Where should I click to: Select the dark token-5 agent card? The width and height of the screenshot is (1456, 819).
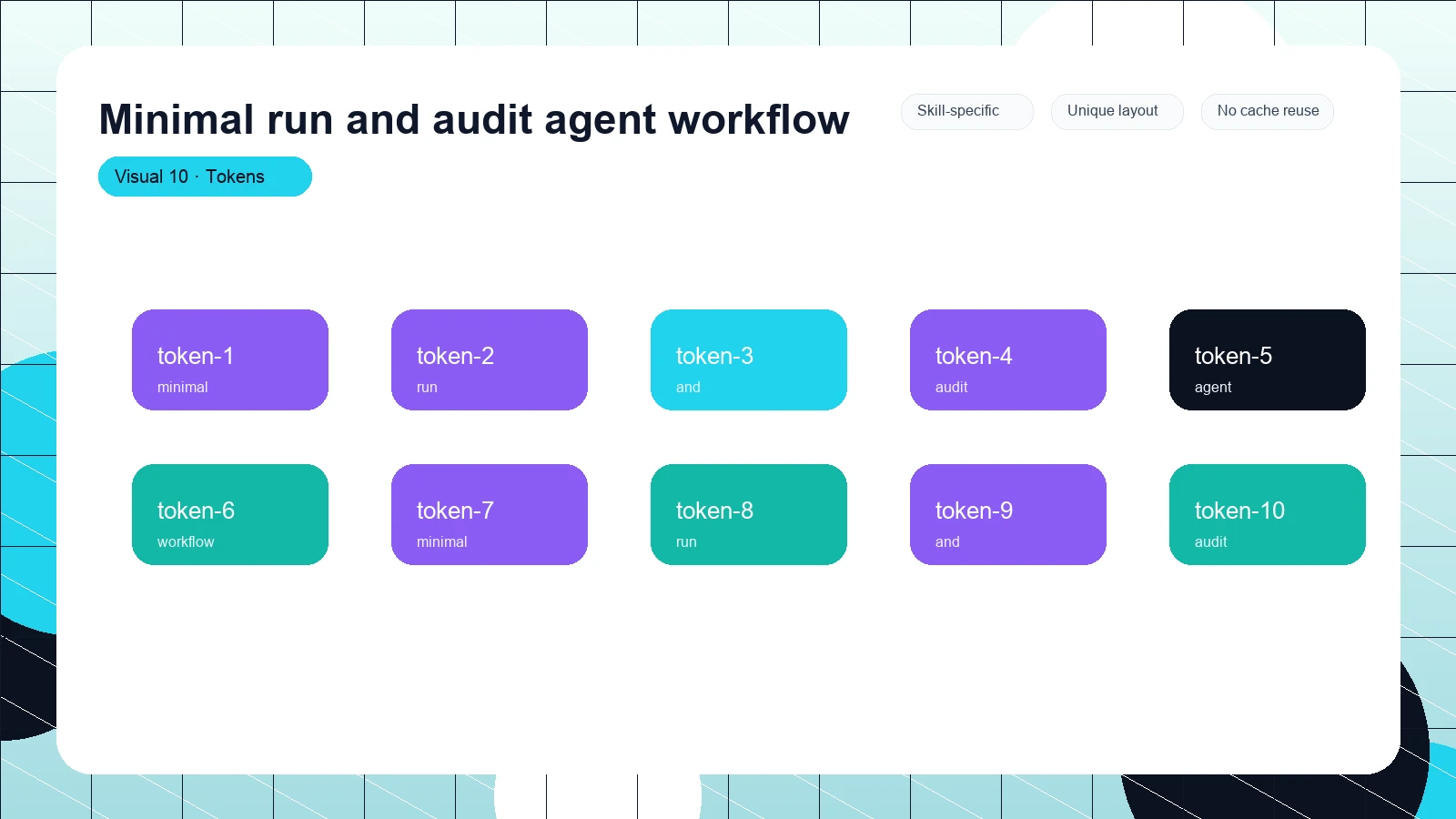coord(1268,359)
